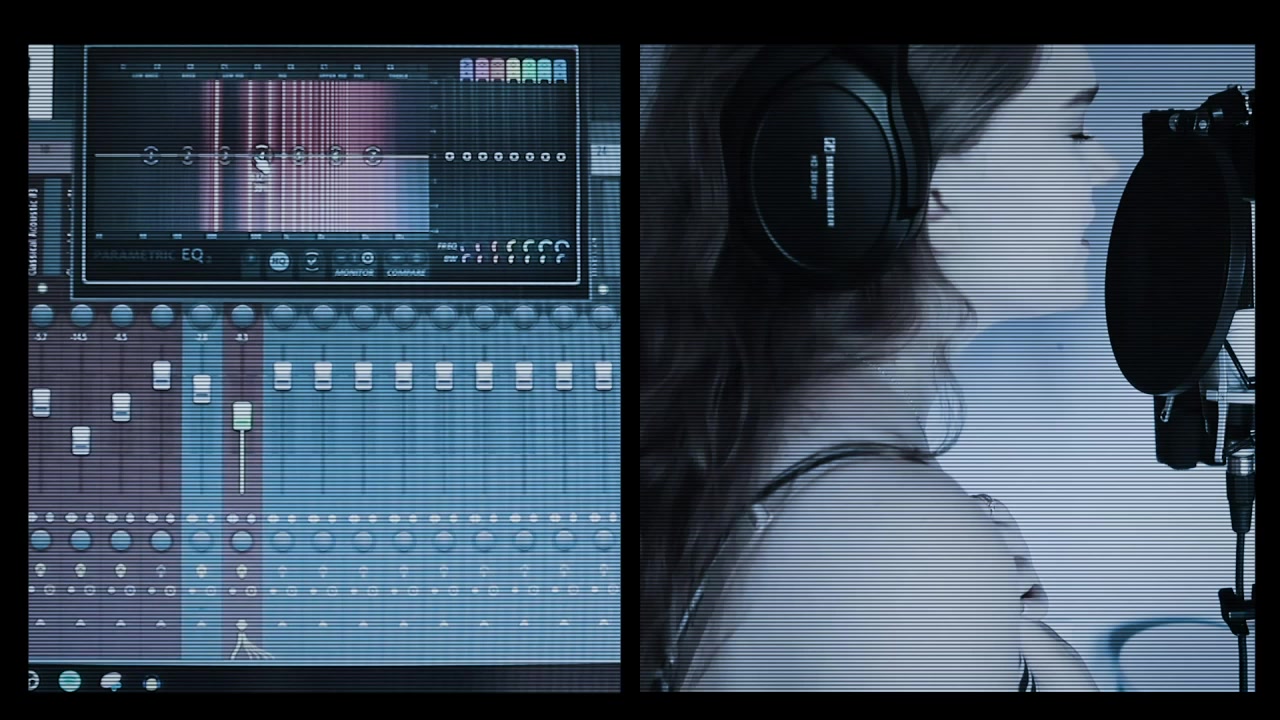Click the top knob above the -5.7 value
The image size is (1280, 720).
pos(41,316)
